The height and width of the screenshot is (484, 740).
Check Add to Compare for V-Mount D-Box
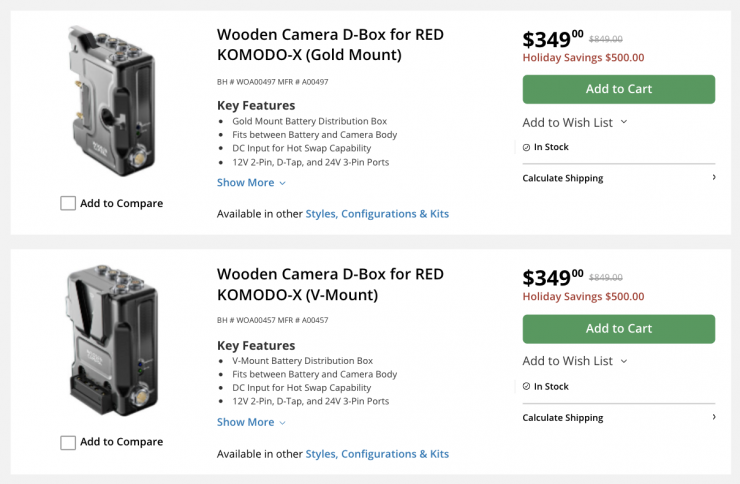(68, 442)
